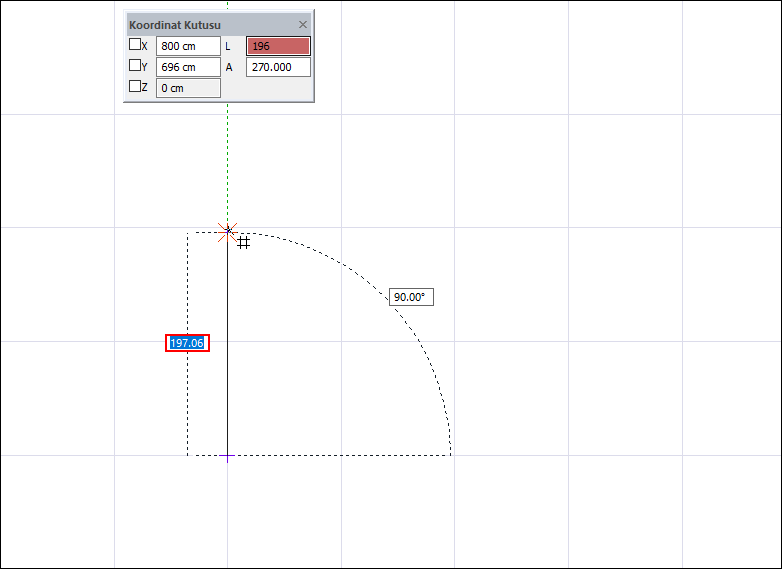Toggle the Z coordinate lock checkbox

point(135,87)
